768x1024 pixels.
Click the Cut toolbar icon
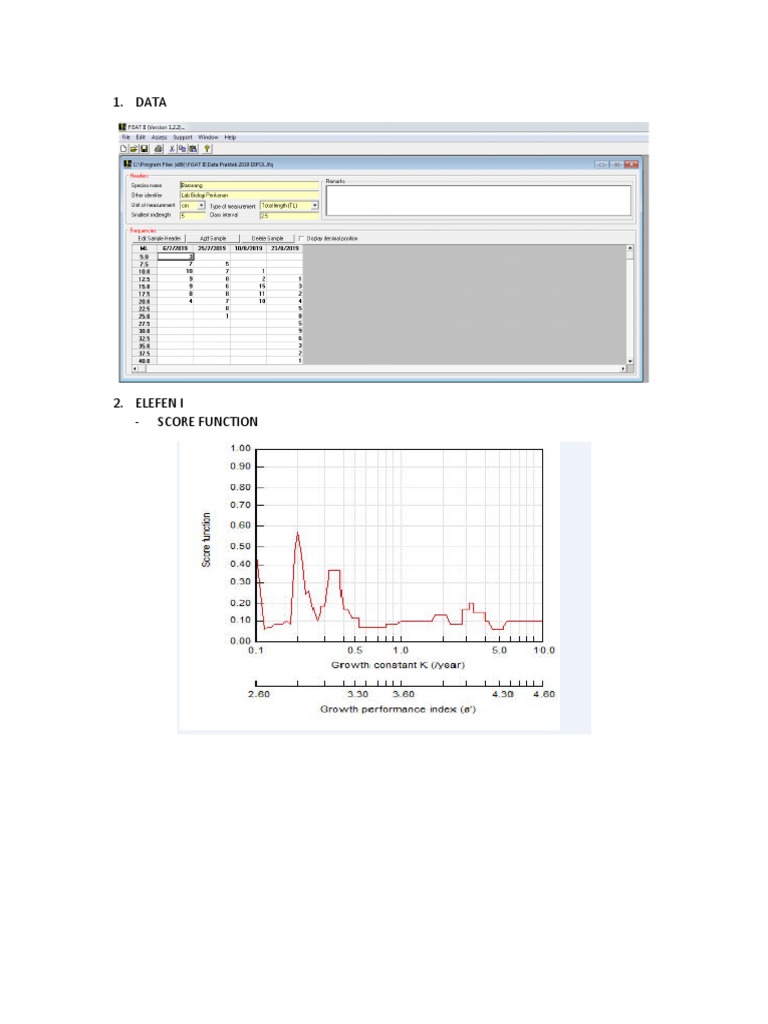172,149
